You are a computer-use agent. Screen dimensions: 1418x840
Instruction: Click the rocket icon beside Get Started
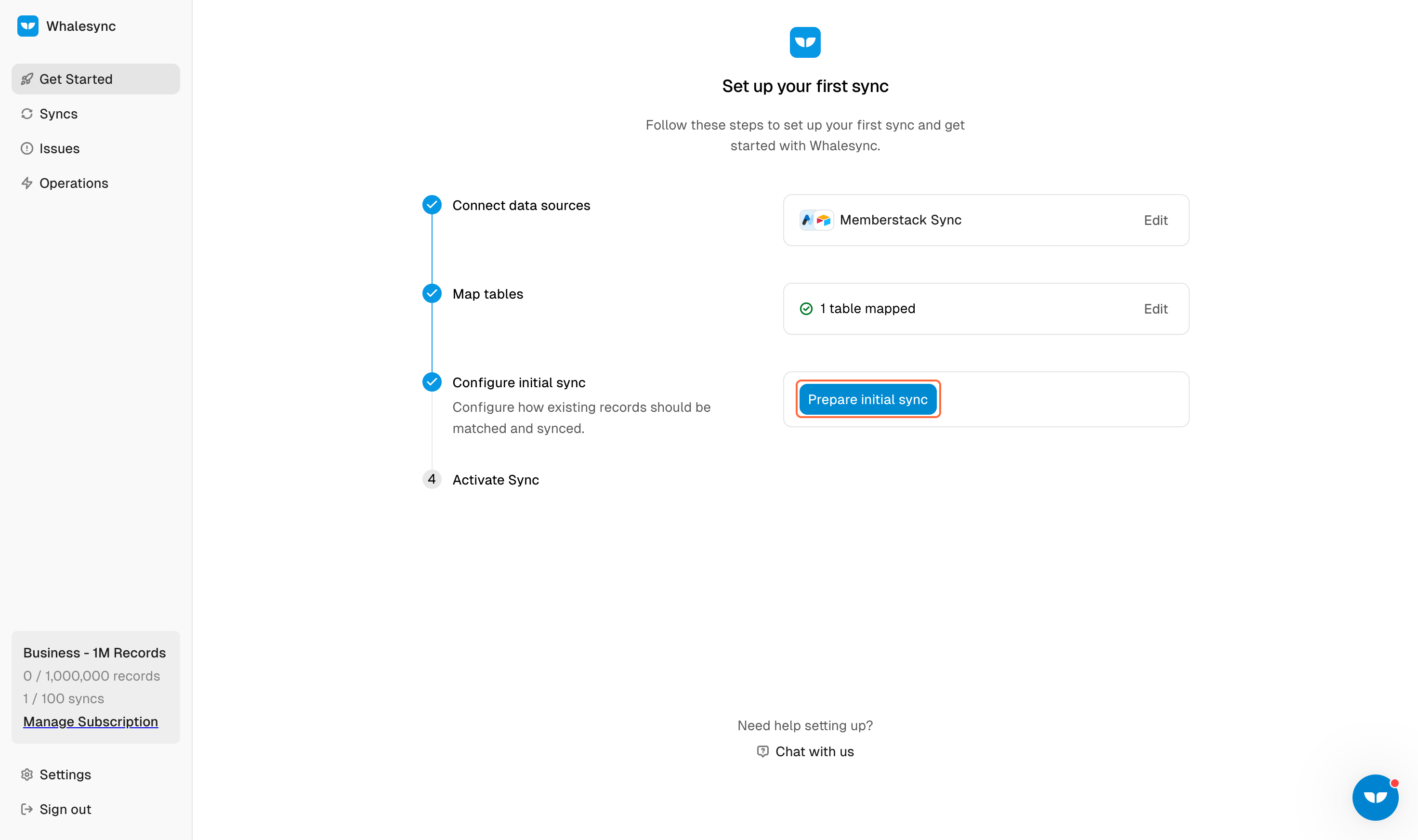click(26, 79)
